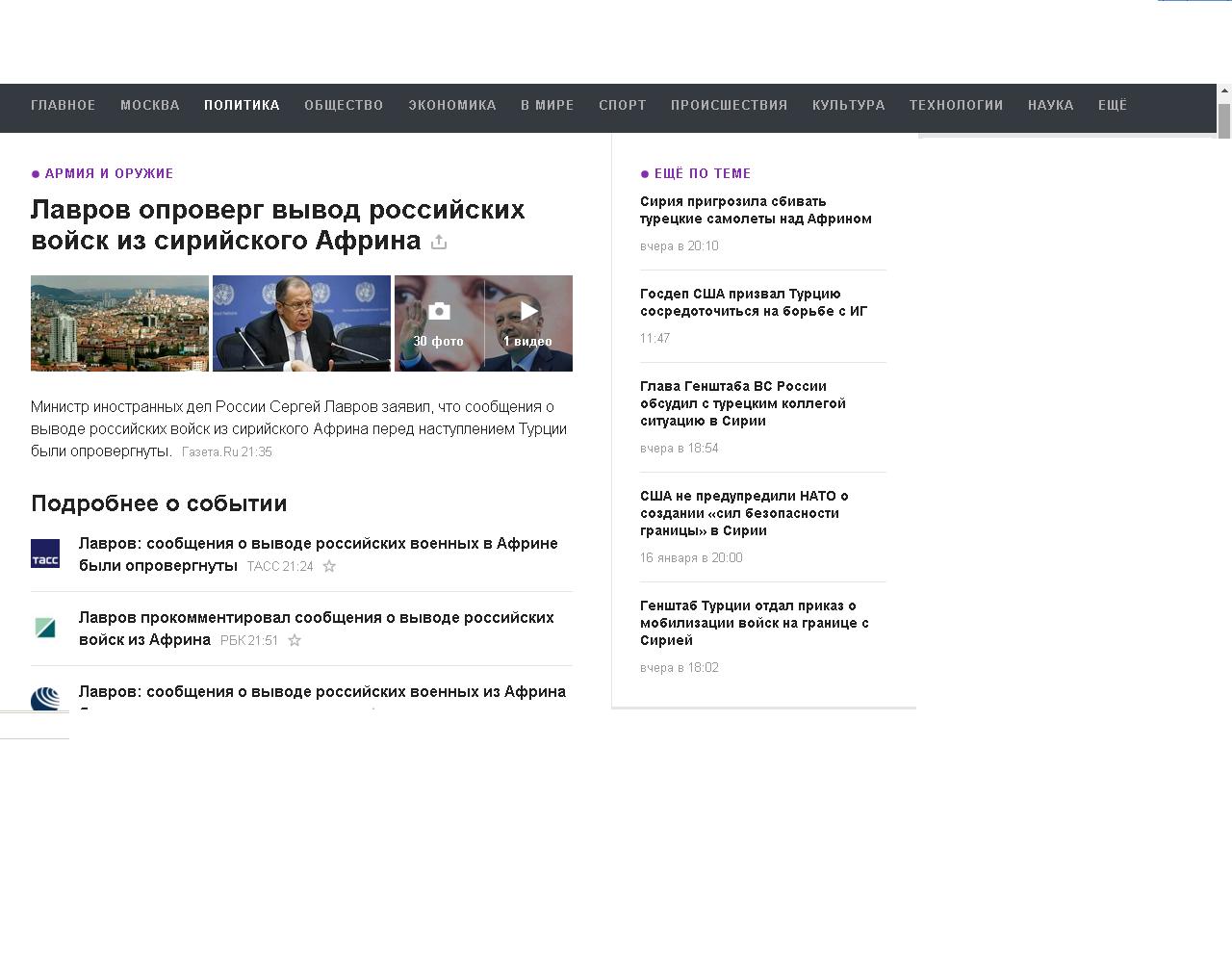Star the TASS article as favorite
The image size is (1232, 953).
[x=329, y=566]
